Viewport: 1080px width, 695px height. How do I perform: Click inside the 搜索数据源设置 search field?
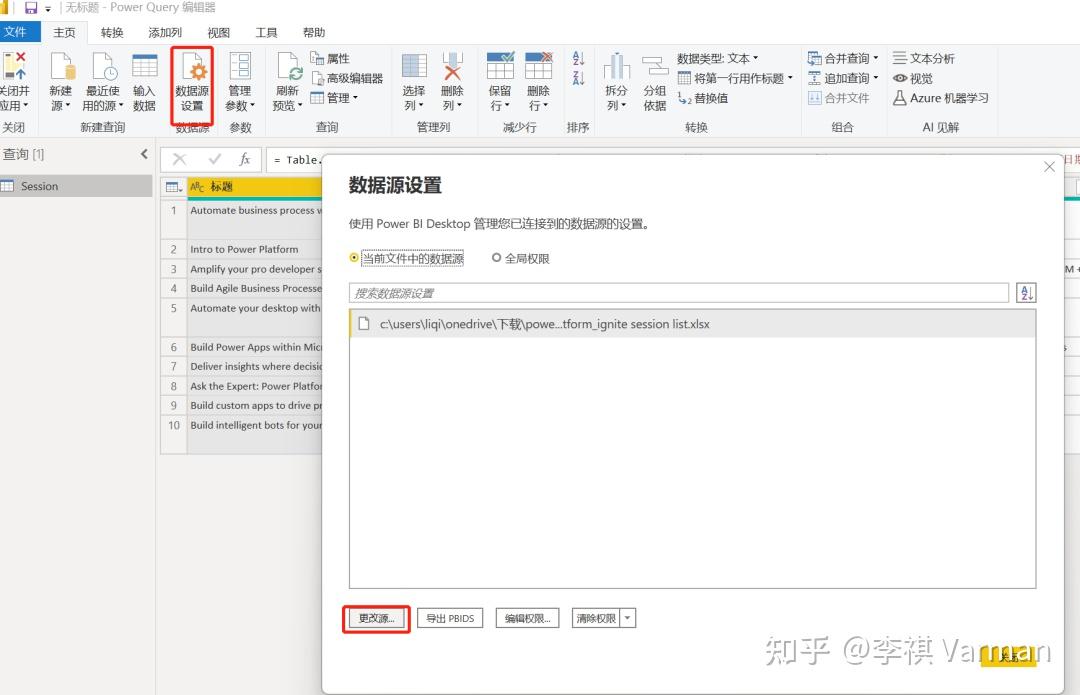[x=600, y=291]
